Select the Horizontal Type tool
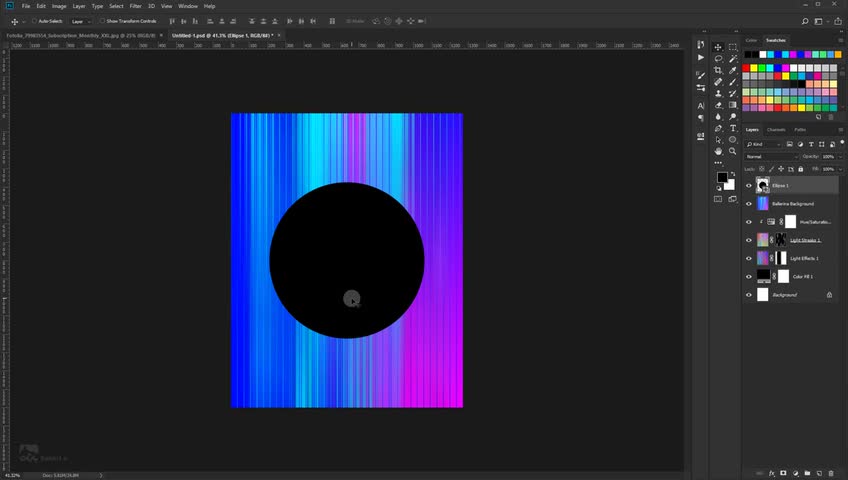The image size is (848, 480). [733, 128]
